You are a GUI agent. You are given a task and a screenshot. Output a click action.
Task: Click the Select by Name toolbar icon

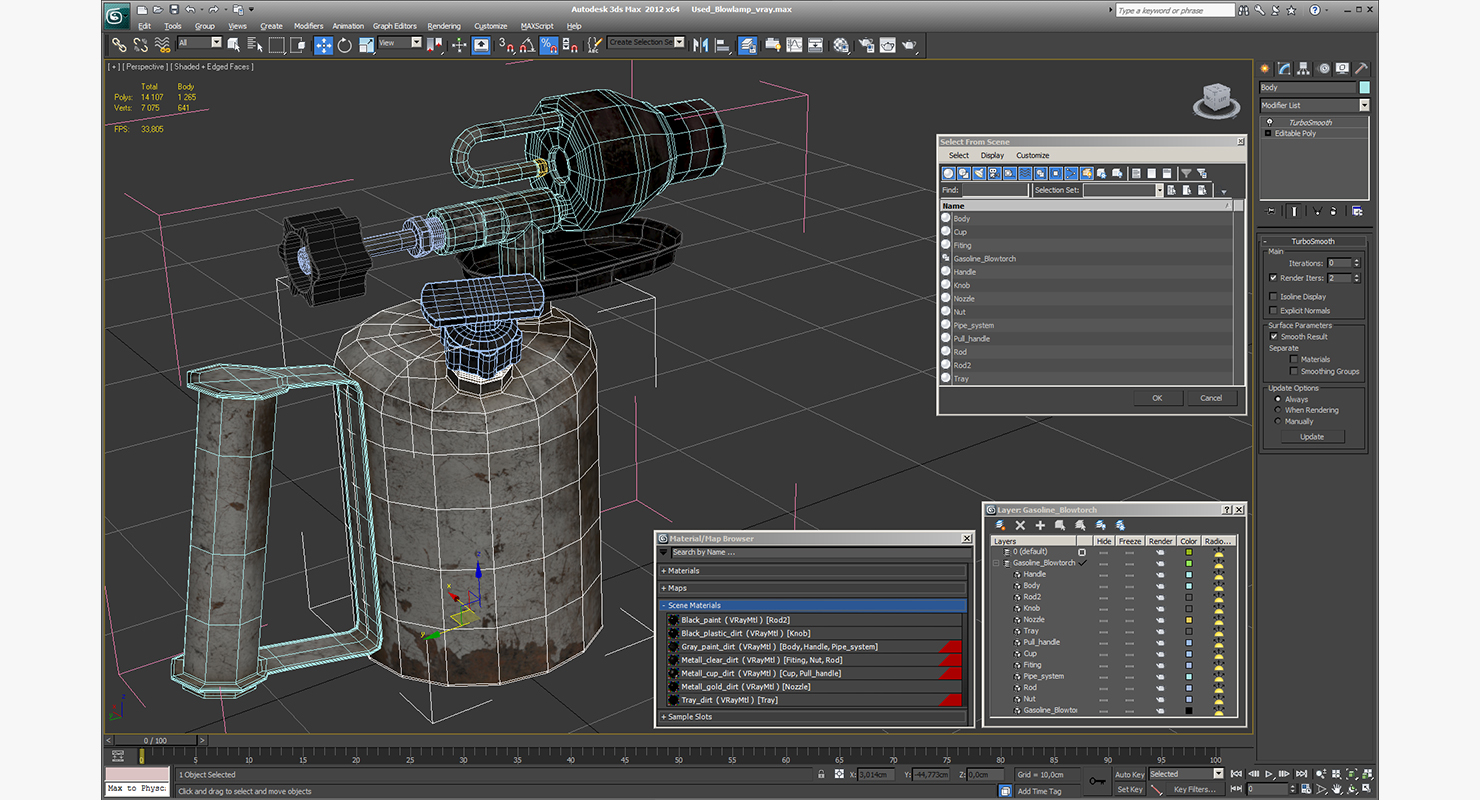(254, 45)
